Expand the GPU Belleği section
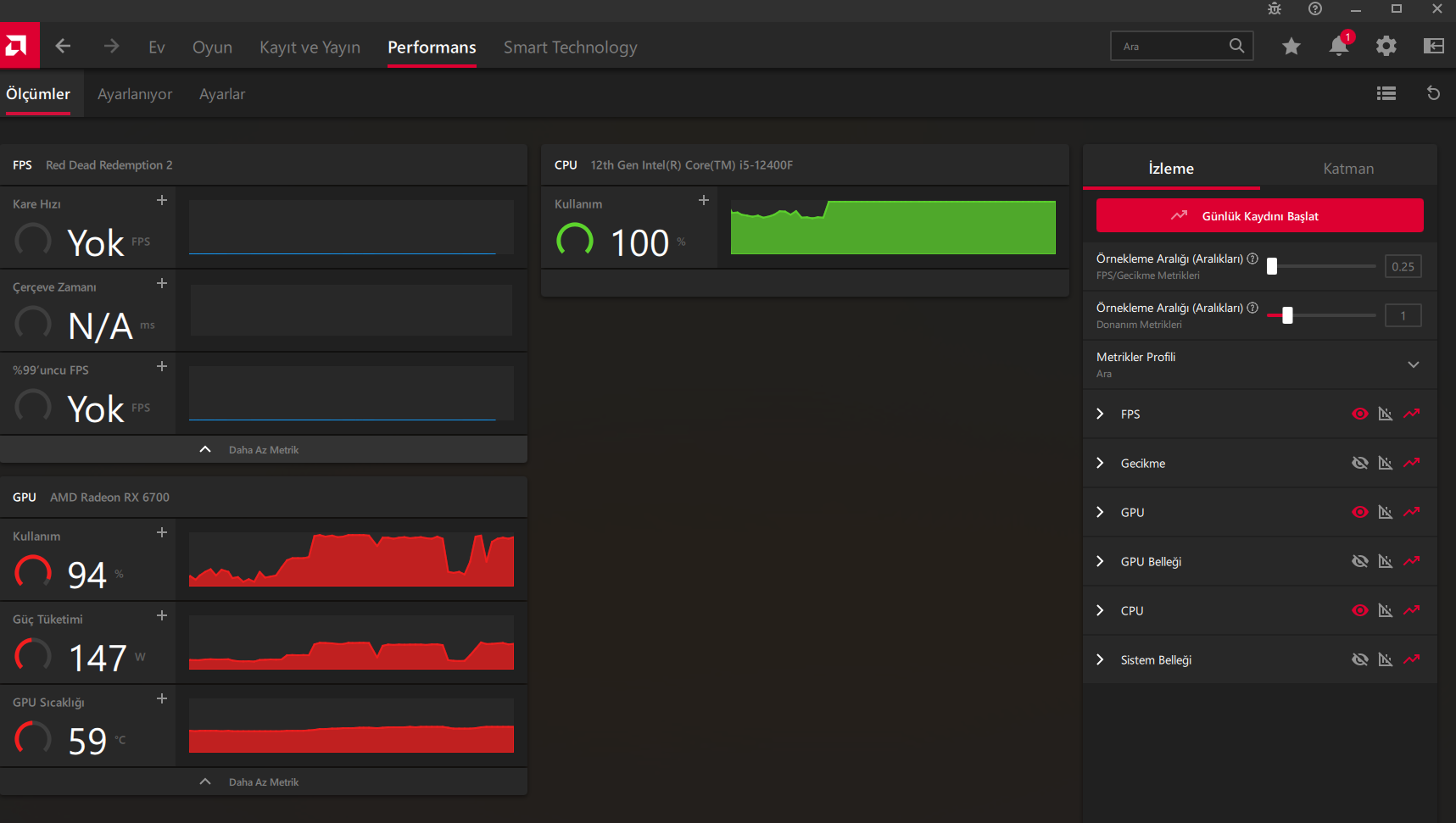Image resolution: width=1456 pixels, height=823 pixels. tap(1100, 562)
